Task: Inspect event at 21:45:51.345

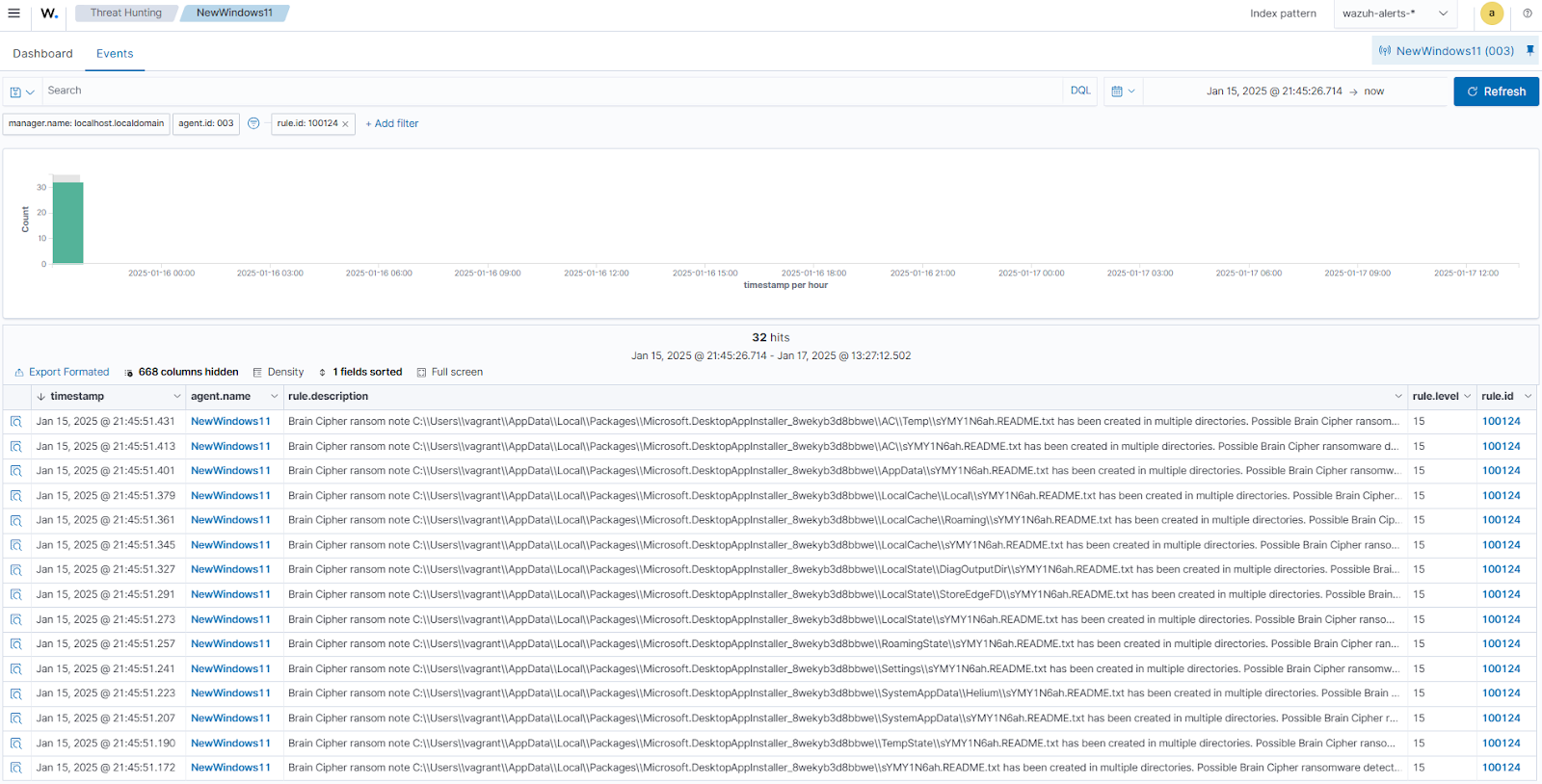Action: coord(16,545)
